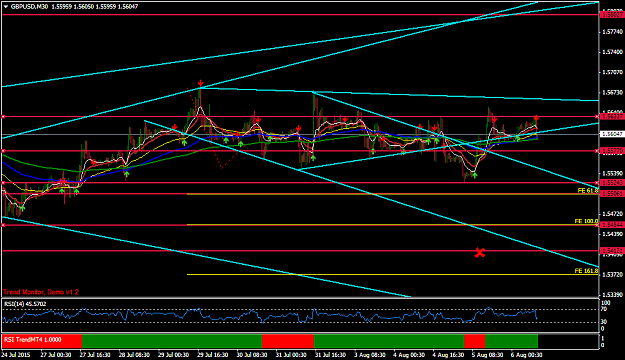Image resolution: width=625 pixels, height=360 pixels.
Task: Select the FE 161.8 Fibonacci expansion label
Action: click(x=586, y=271)
